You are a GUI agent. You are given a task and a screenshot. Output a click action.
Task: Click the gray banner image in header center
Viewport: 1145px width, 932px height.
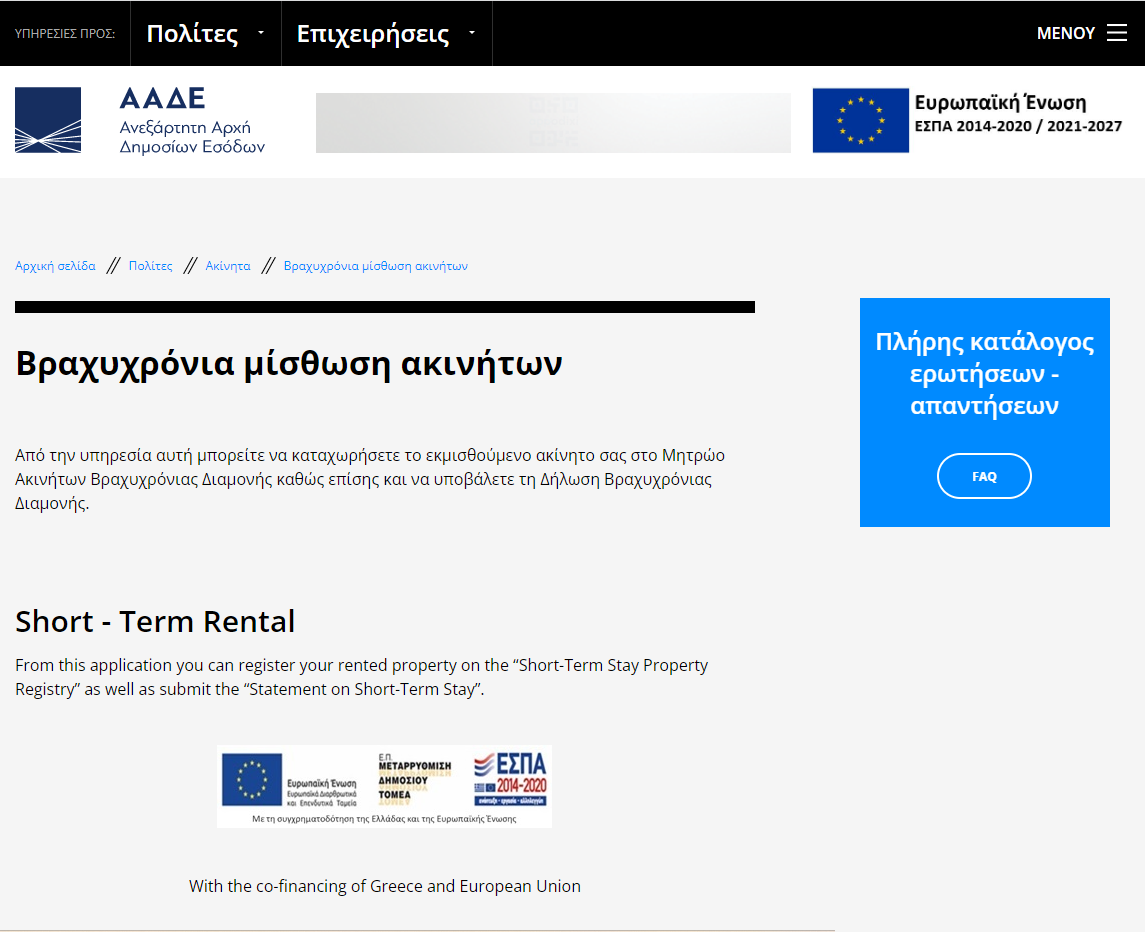553,123
